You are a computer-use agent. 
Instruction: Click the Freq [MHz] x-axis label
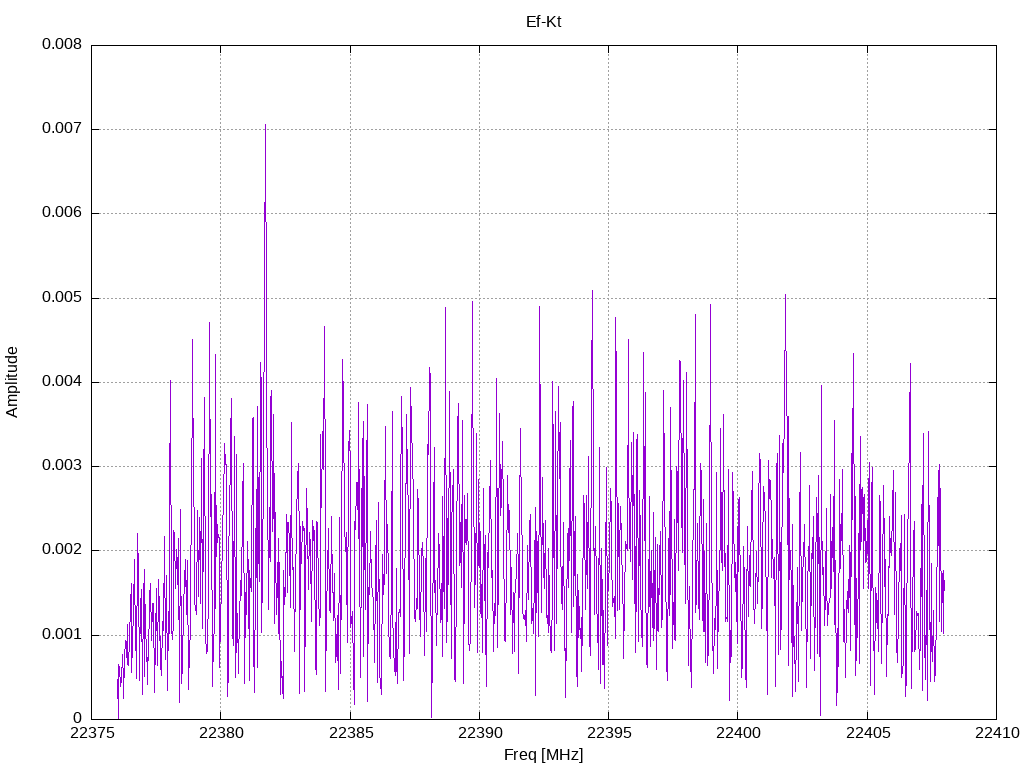tap(543, 755)
